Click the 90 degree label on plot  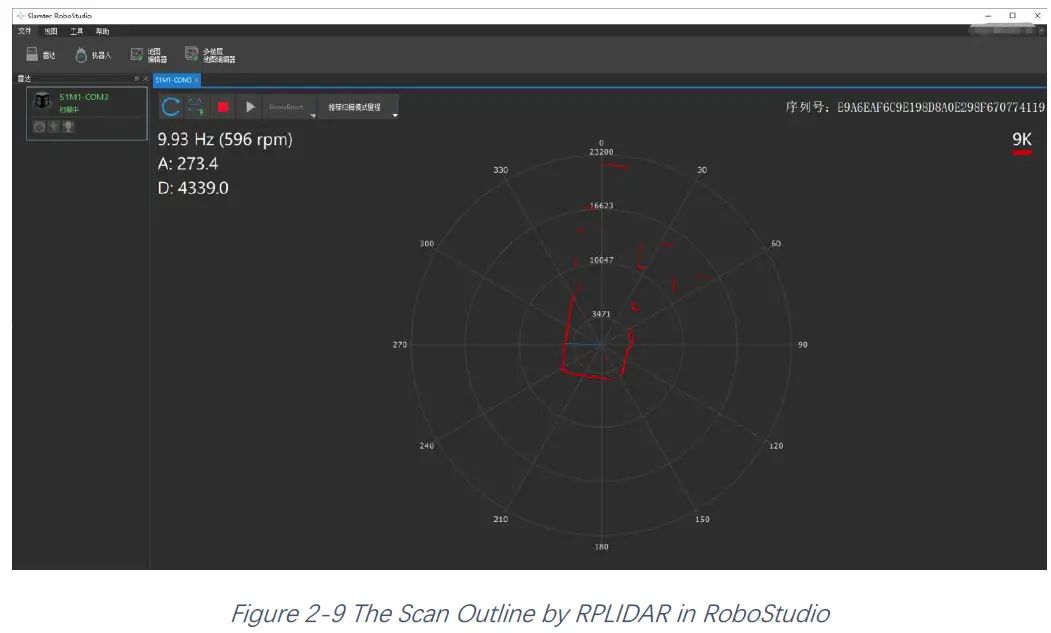point(802,345)
